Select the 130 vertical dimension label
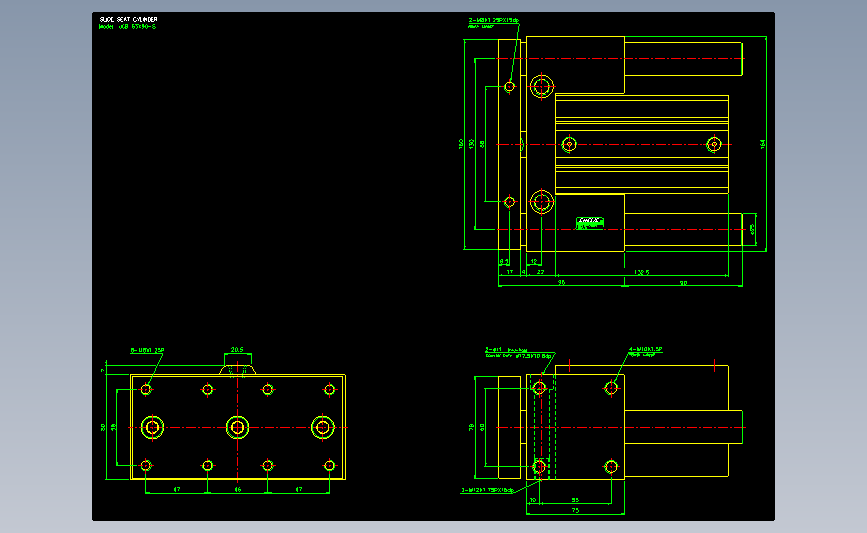 click(472, 143)
